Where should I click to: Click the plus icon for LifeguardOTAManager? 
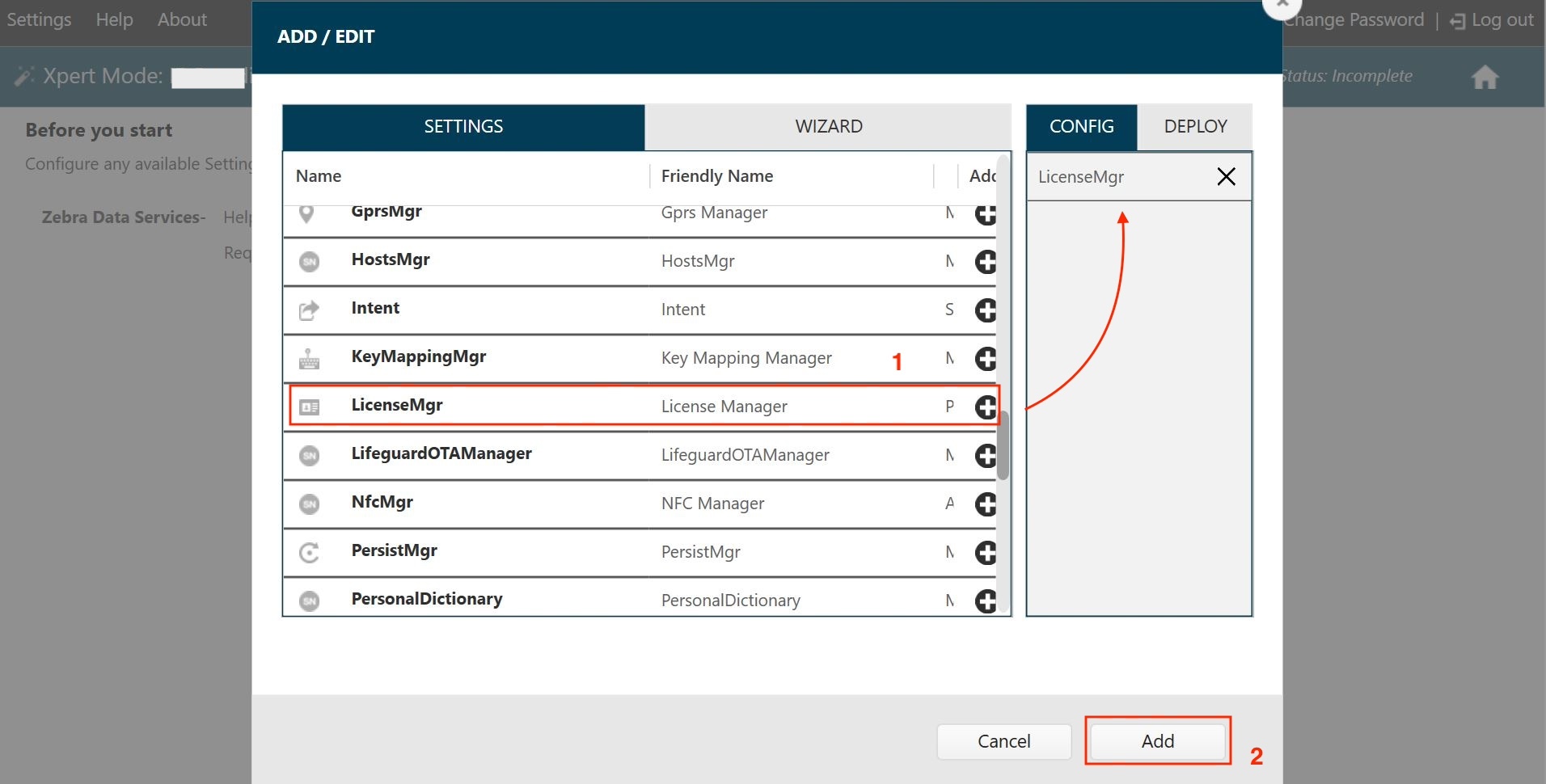[985, 456]
